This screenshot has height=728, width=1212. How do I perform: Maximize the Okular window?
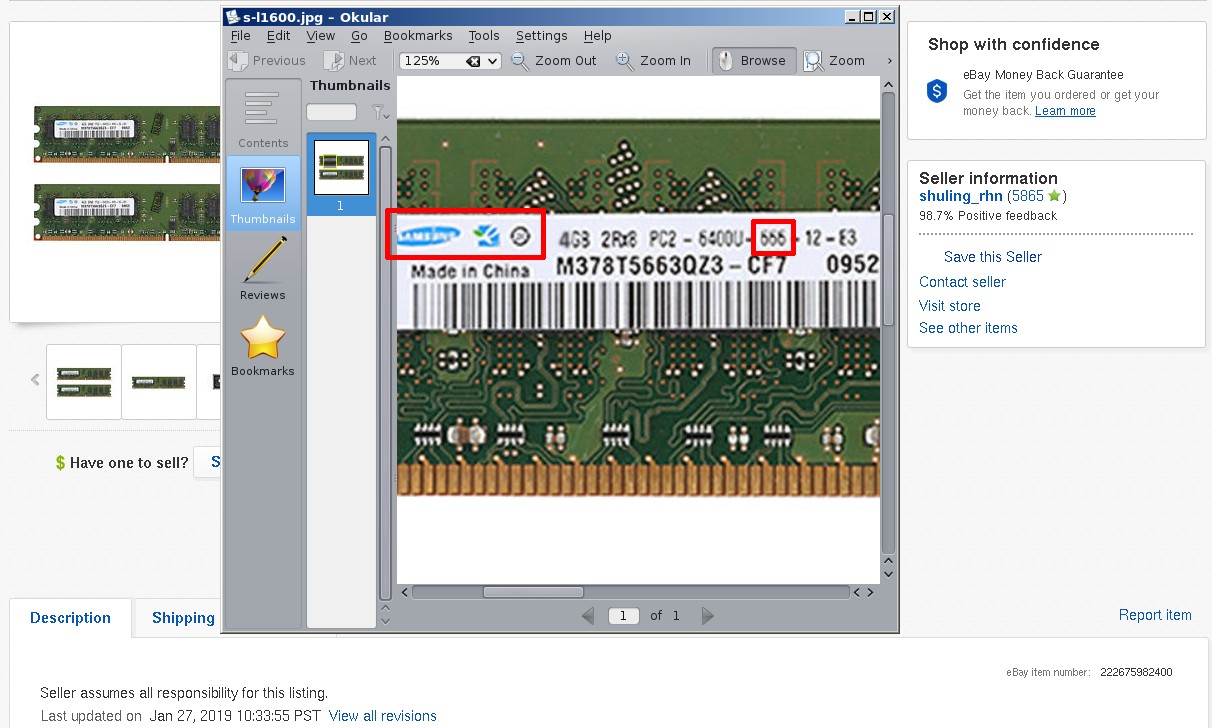[868, 16]
